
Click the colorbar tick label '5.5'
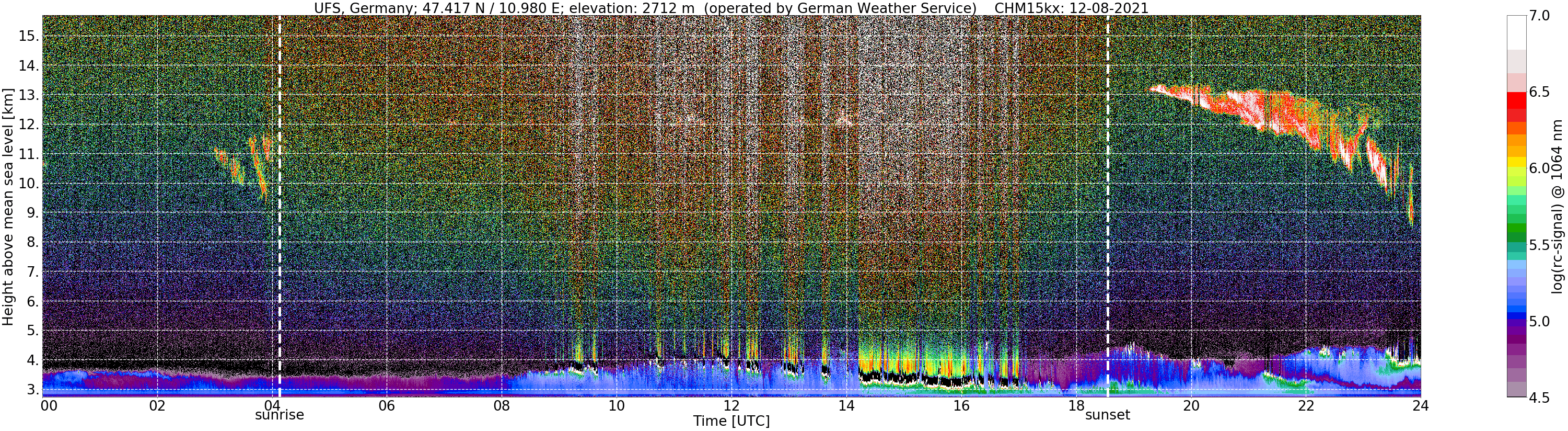1539,245
